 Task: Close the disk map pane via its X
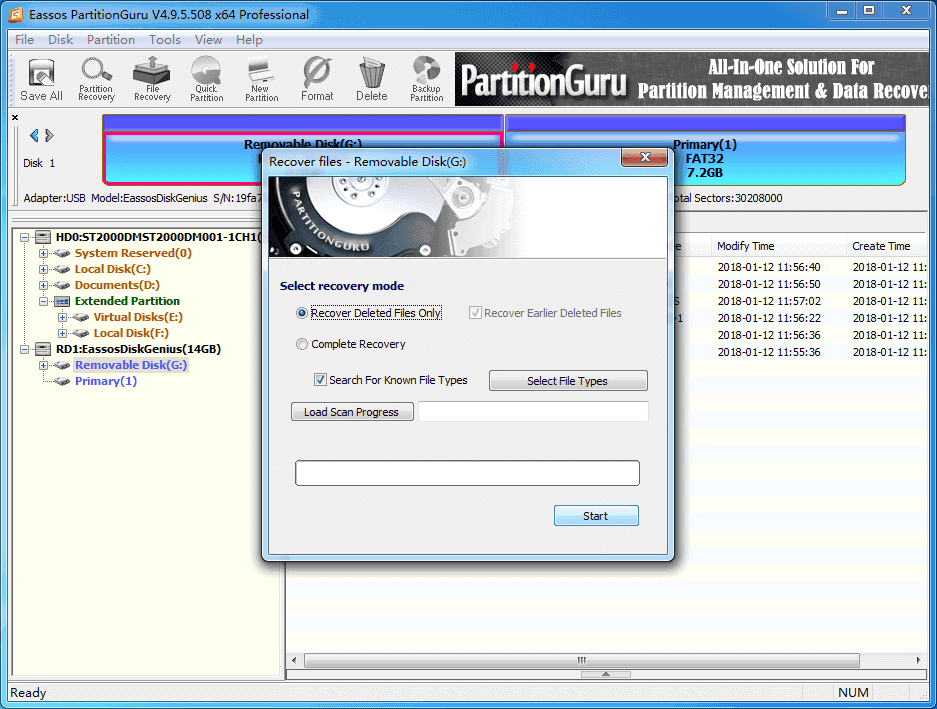(x=15, y=117)
